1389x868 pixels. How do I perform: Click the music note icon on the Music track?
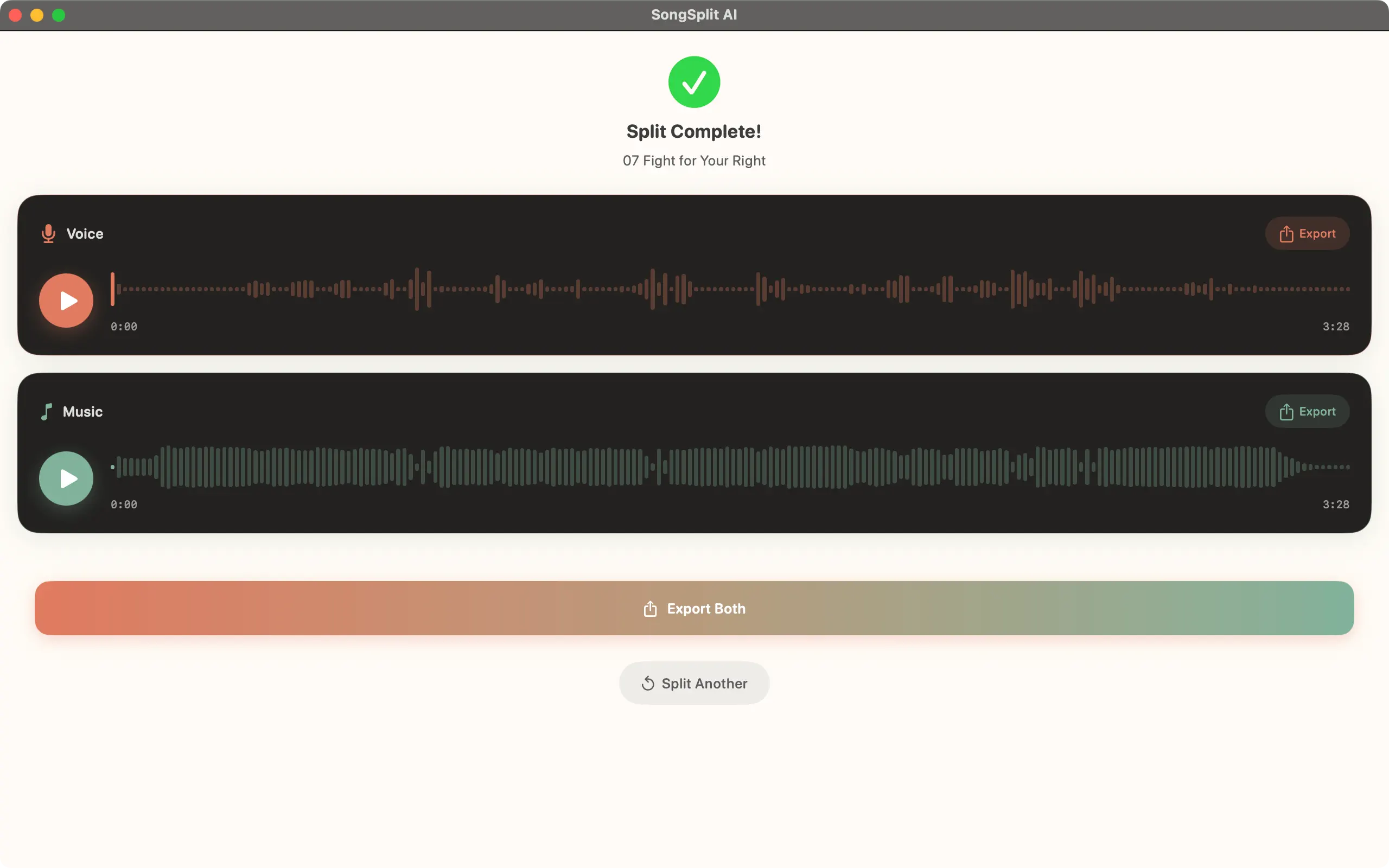(x=47, y=411)
